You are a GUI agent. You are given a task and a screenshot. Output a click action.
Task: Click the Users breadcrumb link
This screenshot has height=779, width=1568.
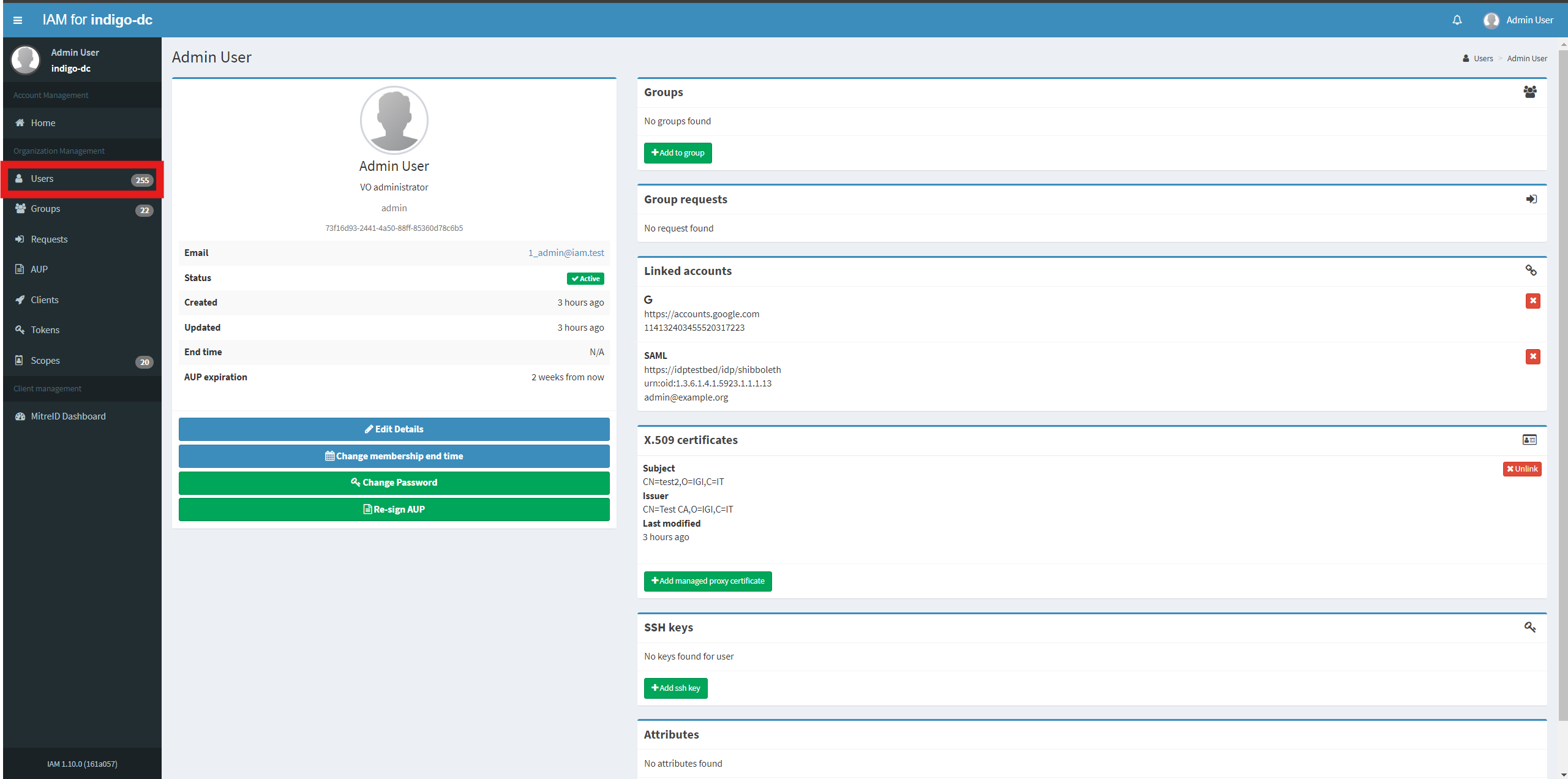[1483, 59]
